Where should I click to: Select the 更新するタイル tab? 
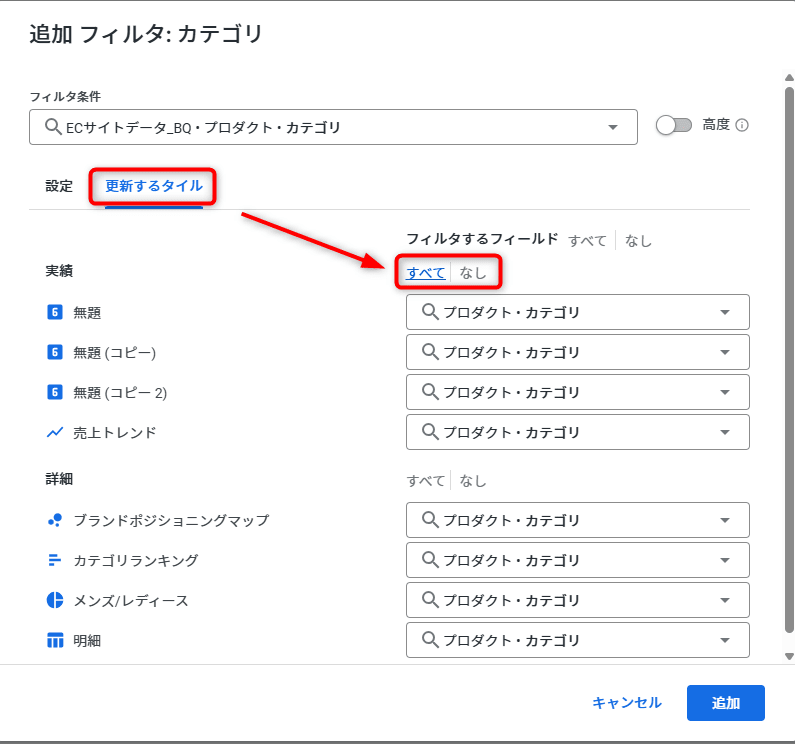tap(154, 186)
